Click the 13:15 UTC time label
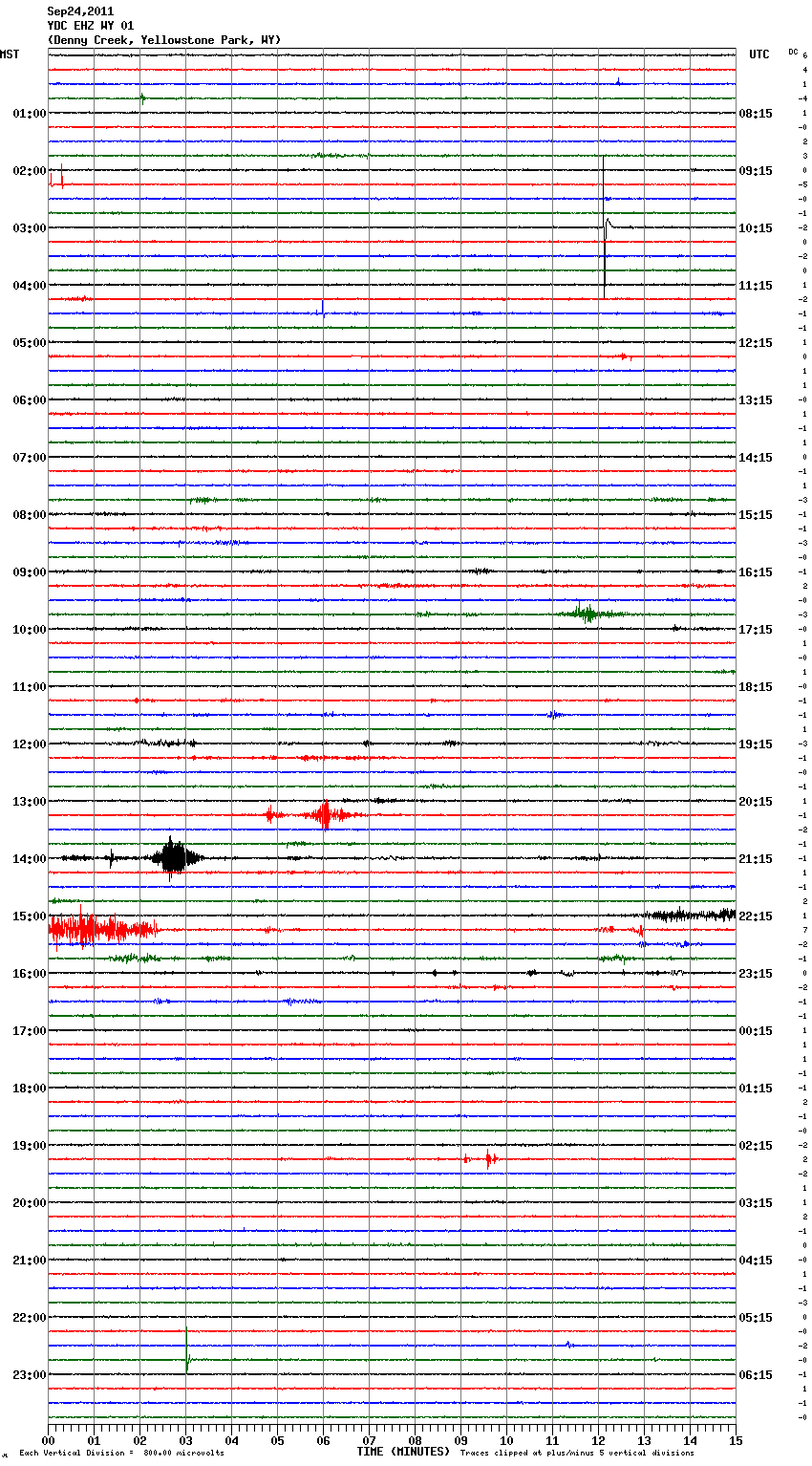The image size is (812, 1466). pyautogui.click(x=756, y=400)
